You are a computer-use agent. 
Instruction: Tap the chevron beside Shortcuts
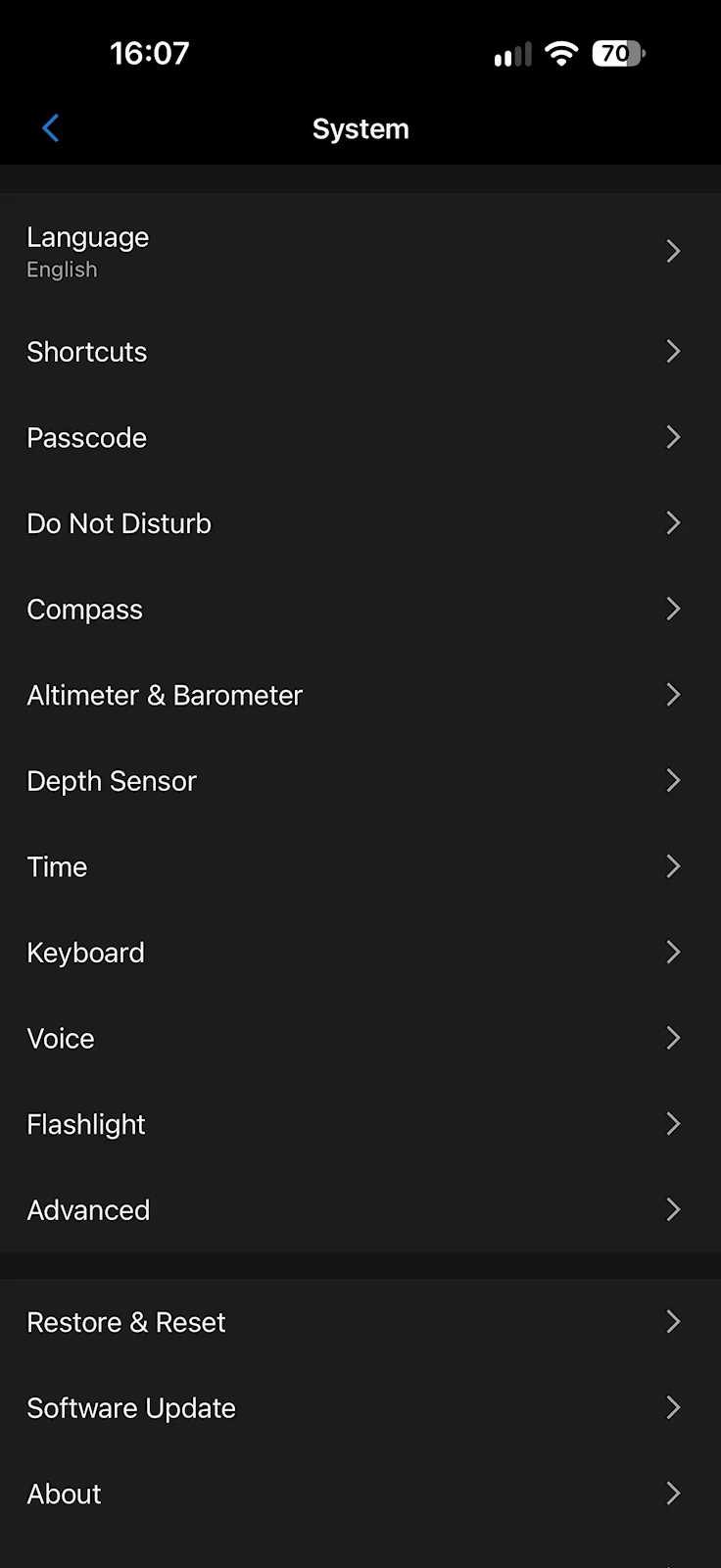673,351
